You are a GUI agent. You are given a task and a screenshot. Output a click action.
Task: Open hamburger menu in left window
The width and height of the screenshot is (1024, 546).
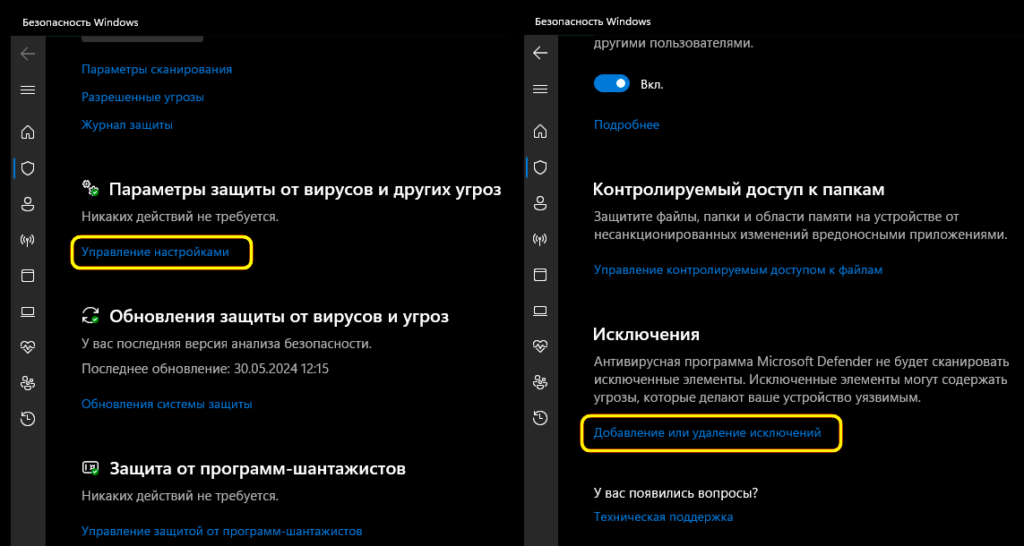[x=27, y=89]
